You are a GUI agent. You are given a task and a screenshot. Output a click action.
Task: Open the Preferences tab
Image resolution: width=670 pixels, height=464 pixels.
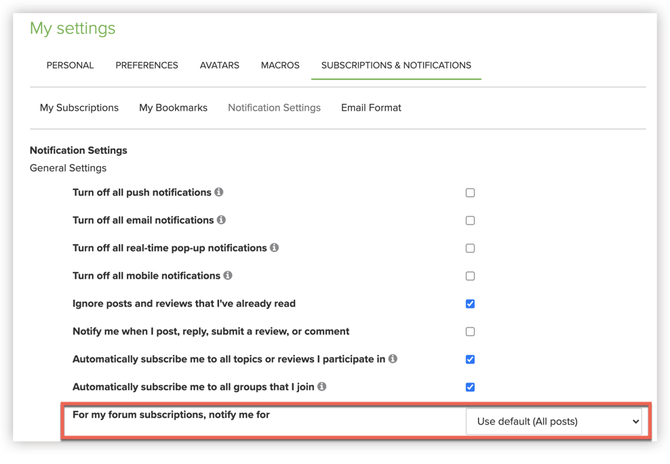pos(147,66)
